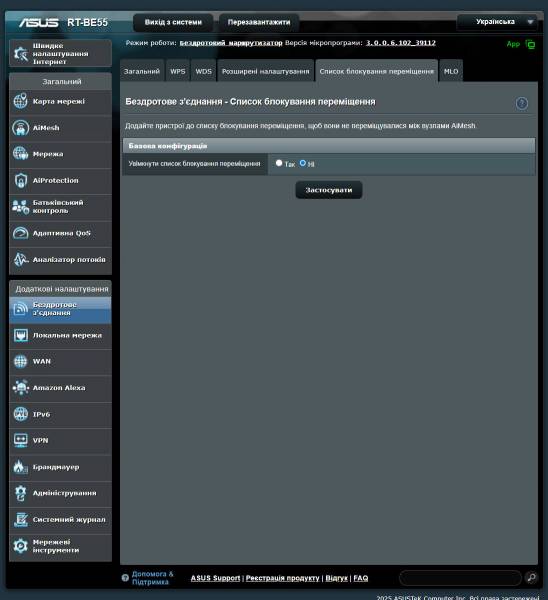Click the green App icon in header

[x=530, y=44]
